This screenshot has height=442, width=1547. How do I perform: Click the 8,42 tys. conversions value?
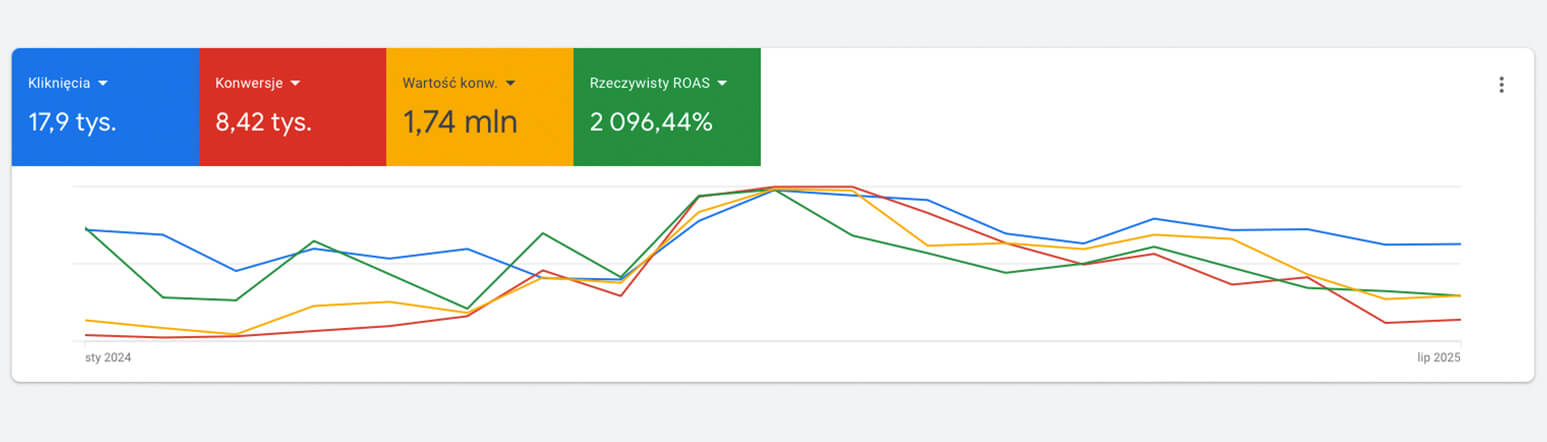263,123
